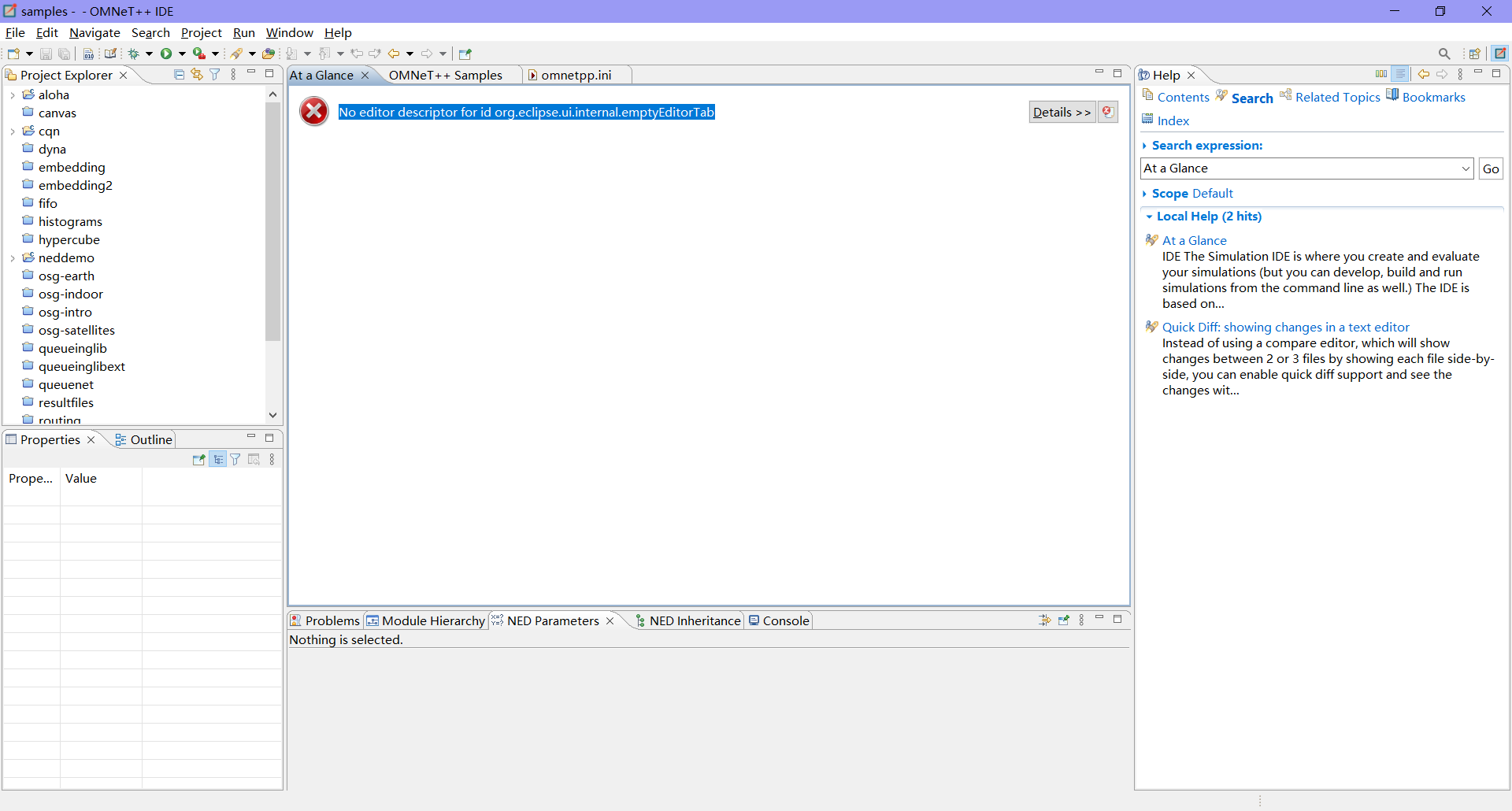Click the Previous Annotation icon
The height and width of the screenshot is (811, 1512).
pos(324,54)
